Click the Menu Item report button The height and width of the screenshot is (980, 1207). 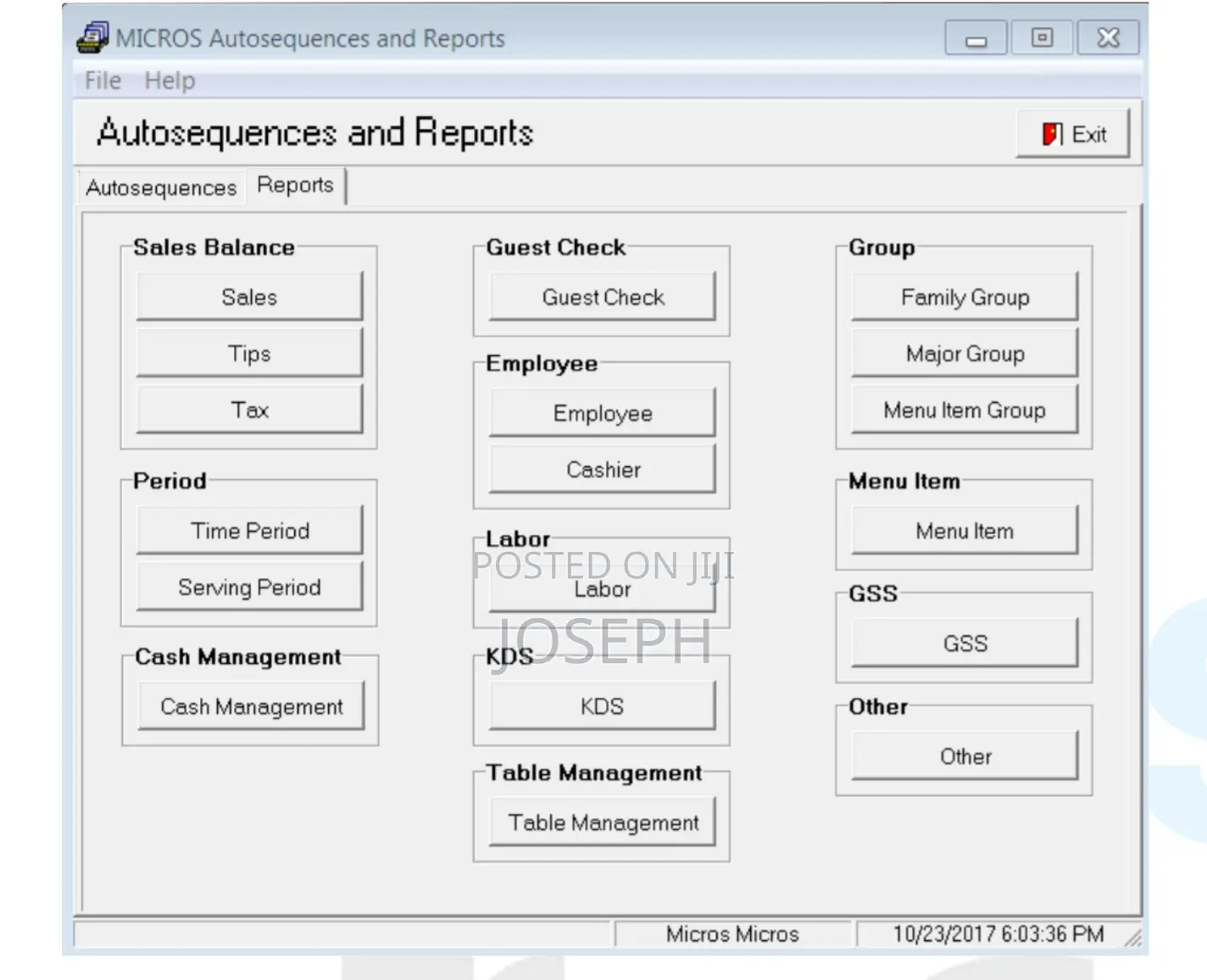coord(965,531)
